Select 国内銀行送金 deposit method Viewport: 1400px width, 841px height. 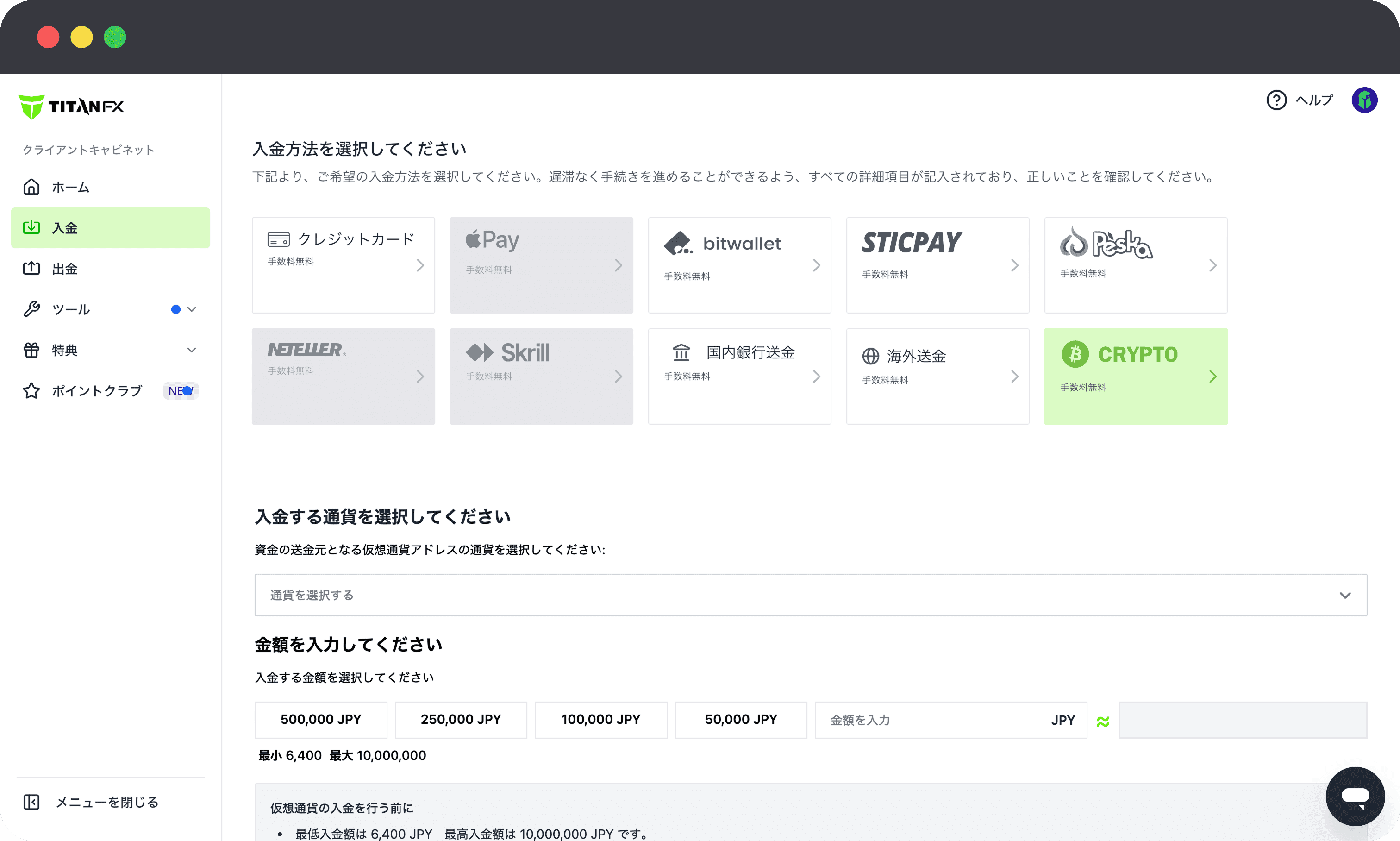[739, 377]
